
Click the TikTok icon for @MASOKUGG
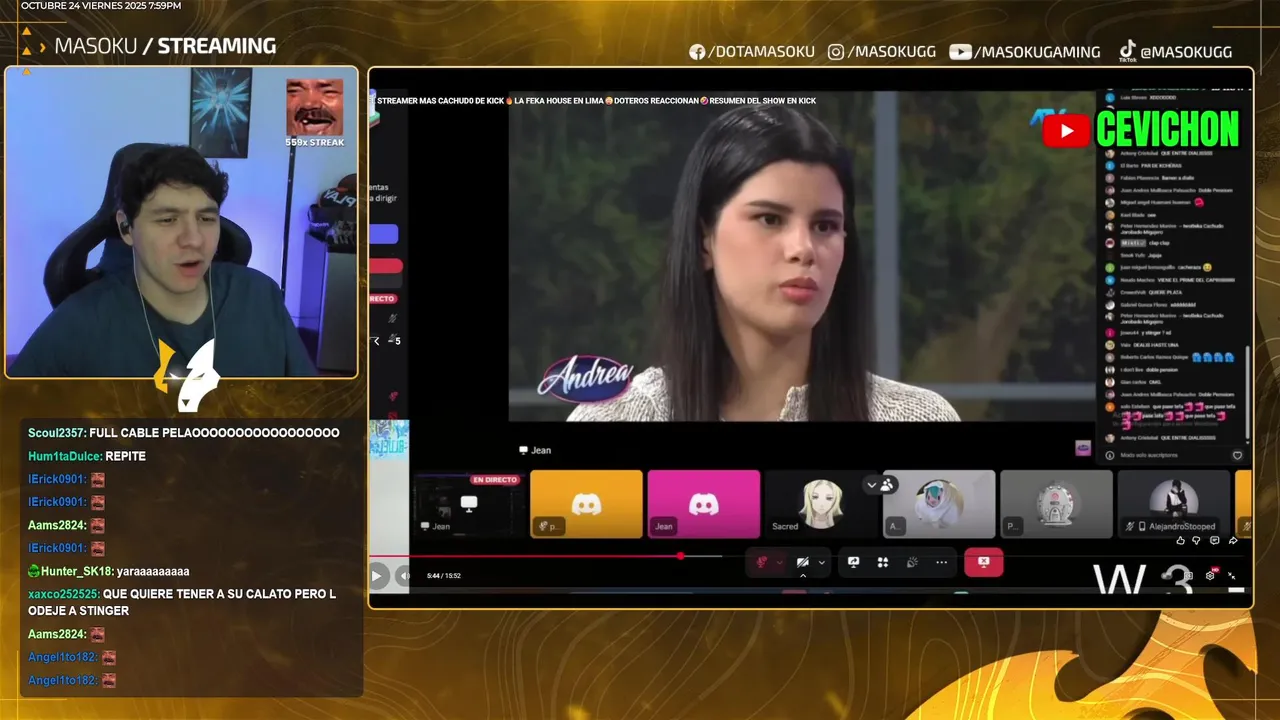tap(1127, 51)
